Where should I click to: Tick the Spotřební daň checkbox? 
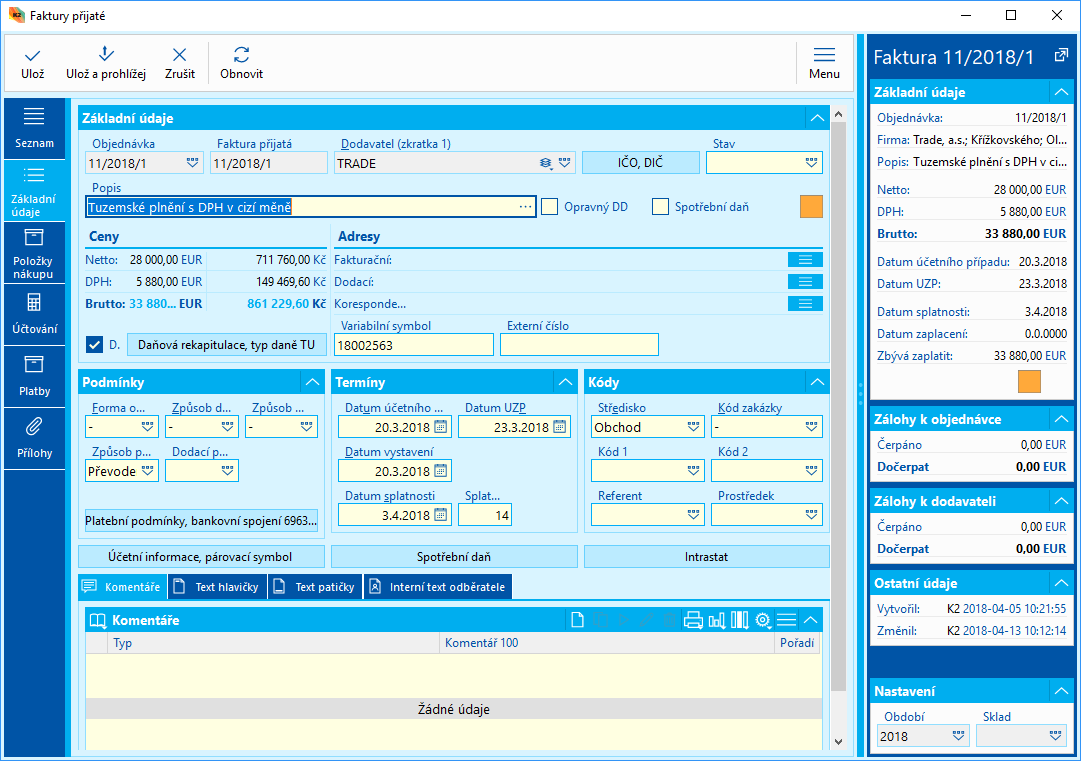coord(660,207)
